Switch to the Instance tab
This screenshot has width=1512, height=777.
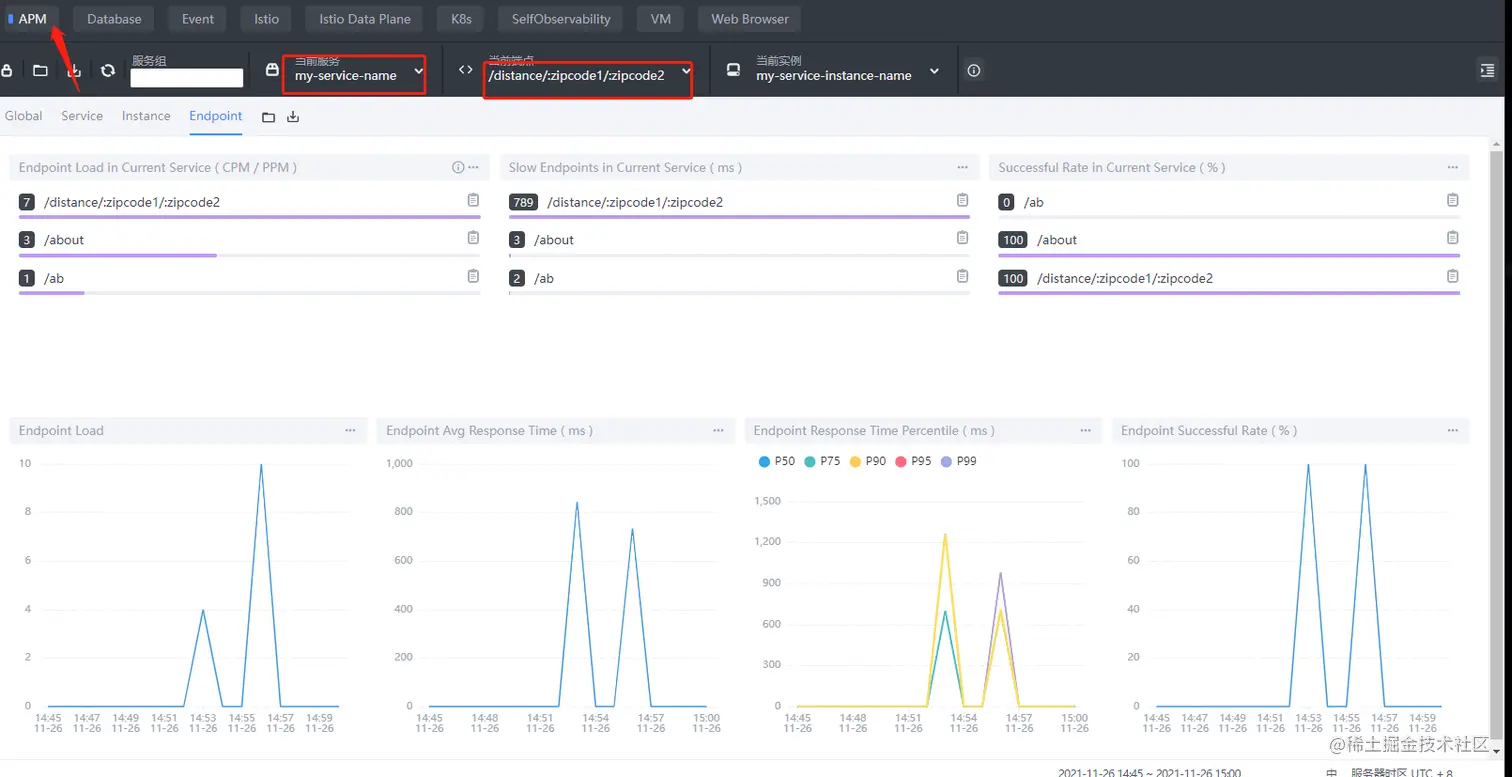click(x=146, y=116)
